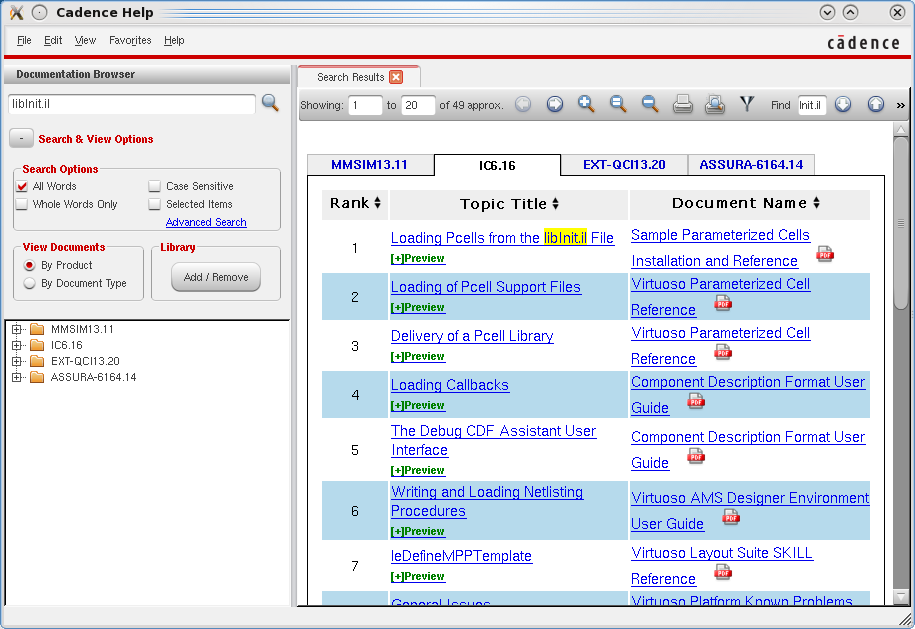This screenshot has height=629, width=915.
Task: Click the Advanced Search link
Action: [x=206, y=222]
